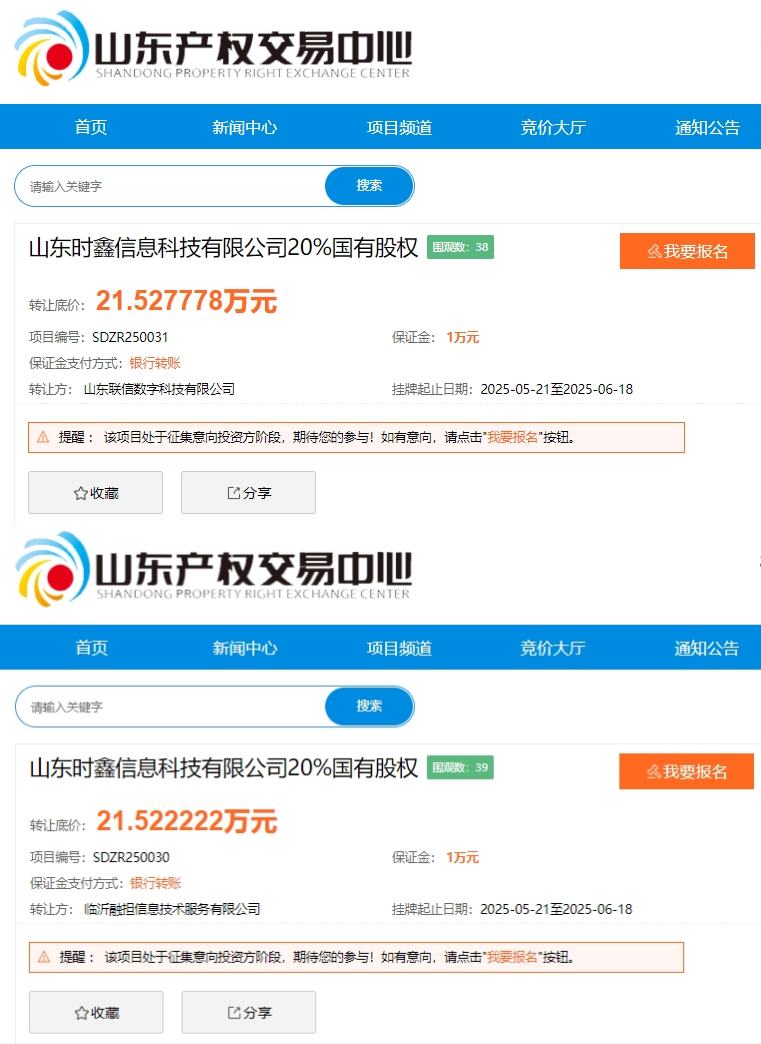The image size is (761, 1044).
Task: Open 竞价大厅 in the upper navigation bar
Action: tap(553, 127)
